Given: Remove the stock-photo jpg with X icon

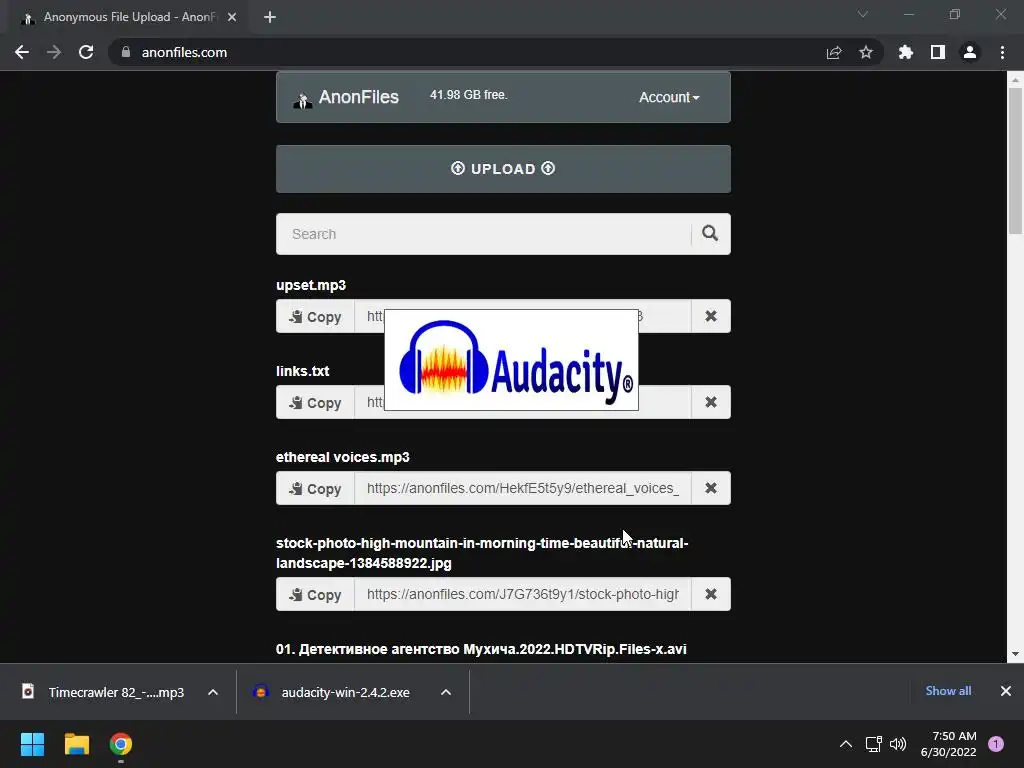Looking at the screenshot, I should (x=711, y=594).
